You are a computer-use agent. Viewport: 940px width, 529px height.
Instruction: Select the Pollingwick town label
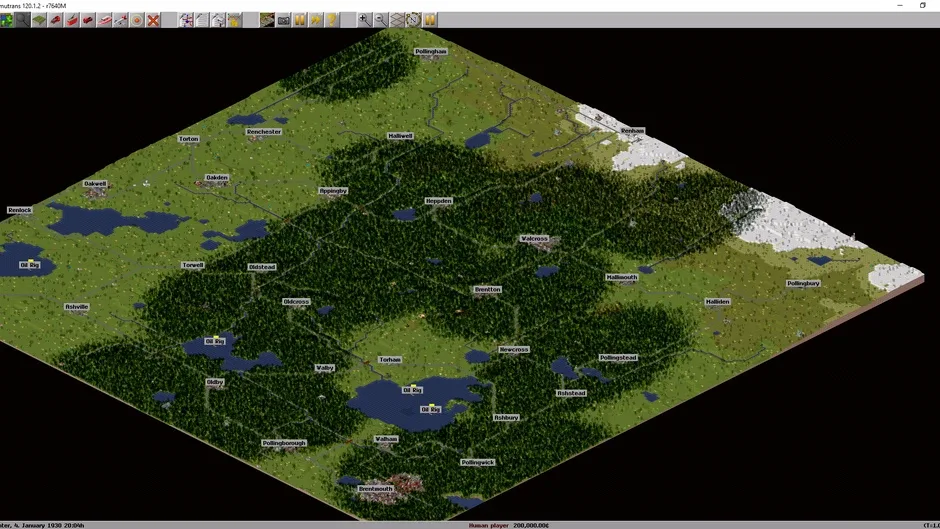[x=478, y=462]
